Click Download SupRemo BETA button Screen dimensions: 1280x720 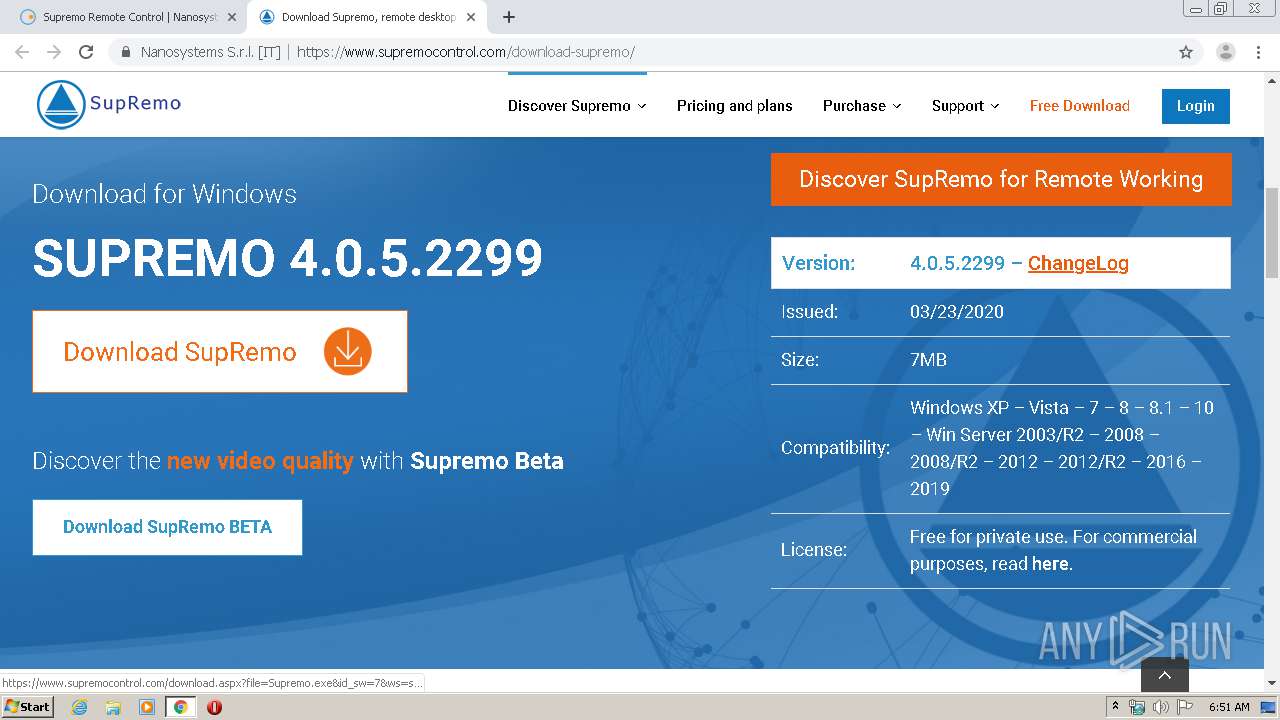(167, 527)
